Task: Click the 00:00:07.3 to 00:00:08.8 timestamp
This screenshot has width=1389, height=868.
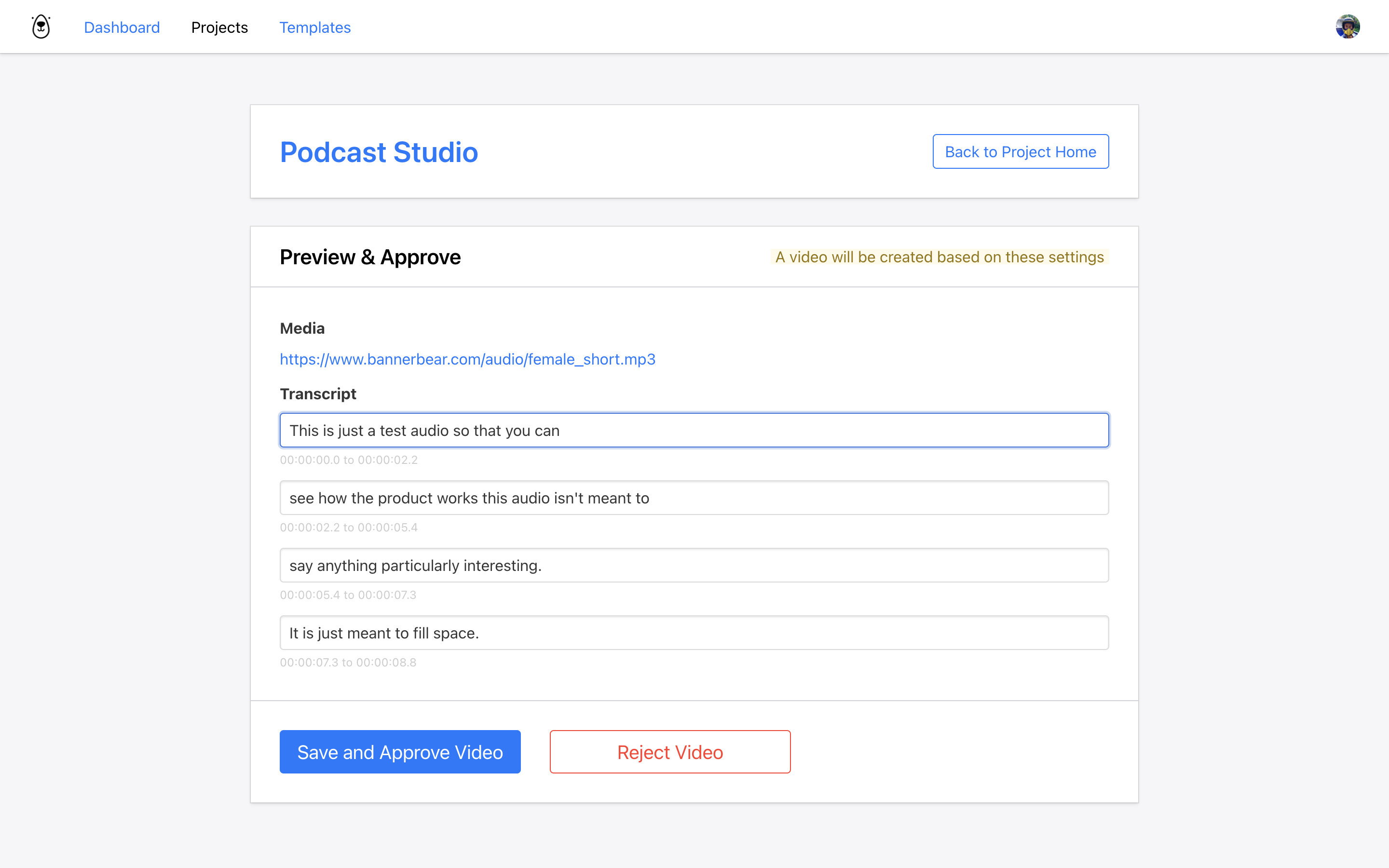Action: pyautogui.click(x=348, y=663)
